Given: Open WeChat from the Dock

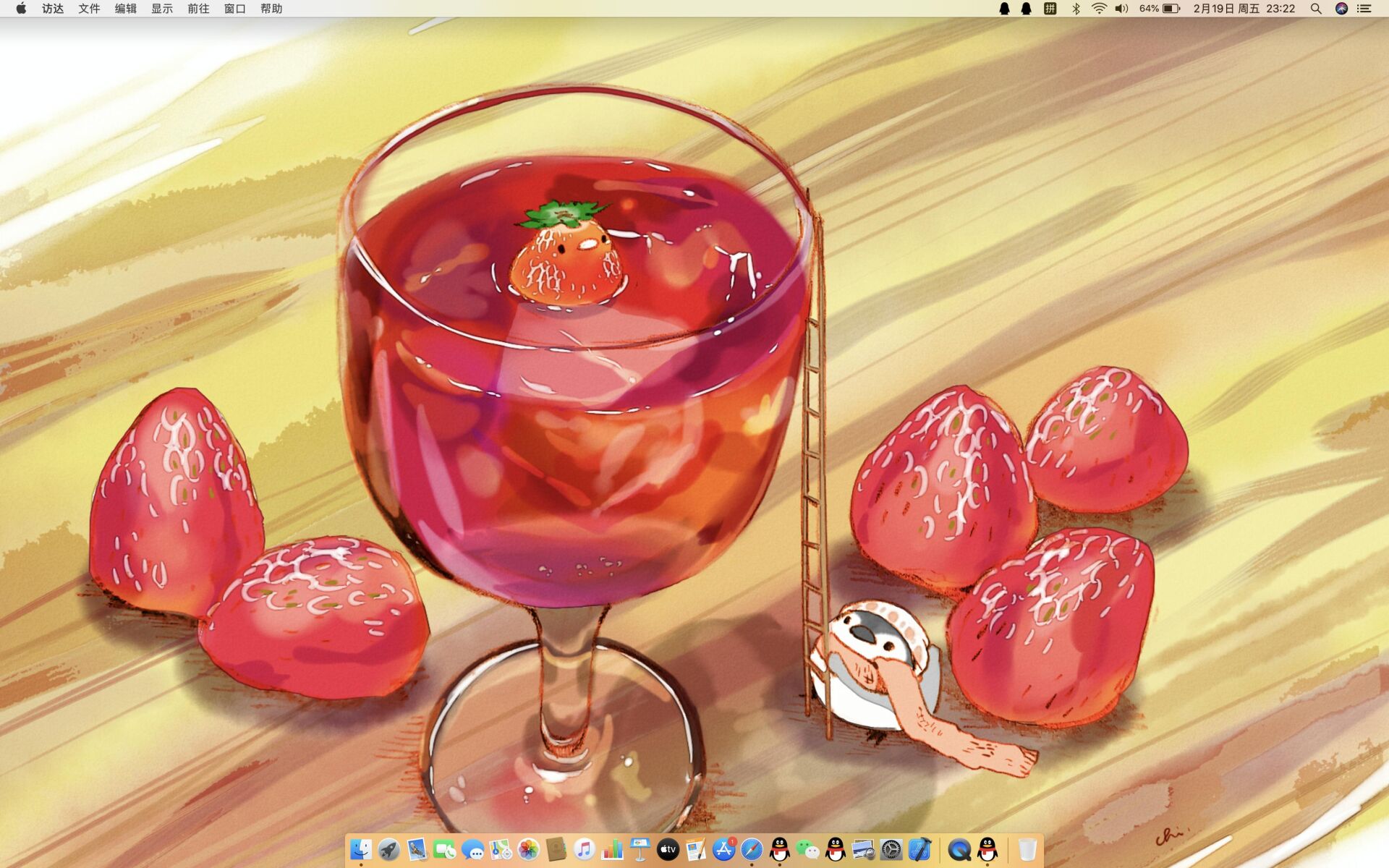Looking at the screenshot, I should click(807, 849).
